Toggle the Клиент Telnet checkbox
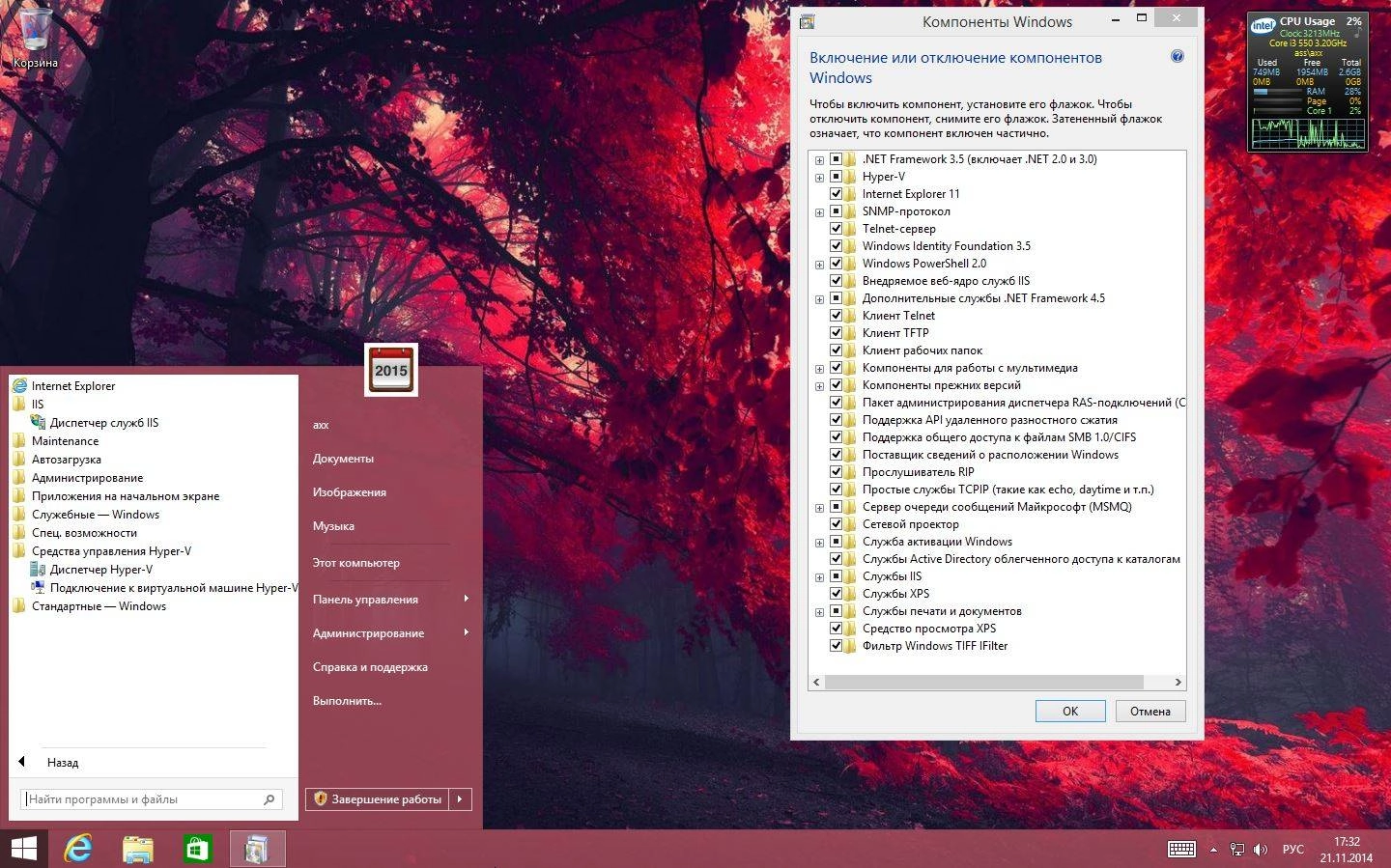The width and height of the screenshot is (1391, 868). point(837,315)
